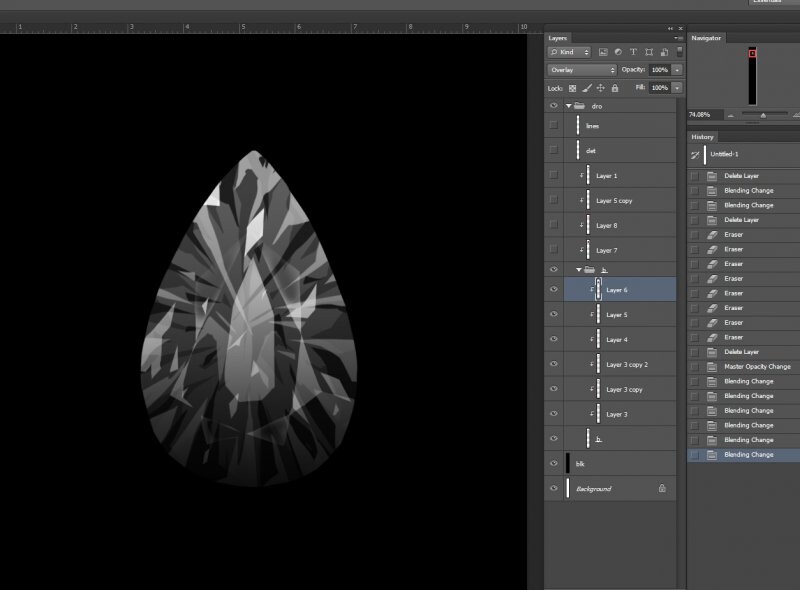Hide the blk layer
The image size is (800, 590).
tap(554, 463)
